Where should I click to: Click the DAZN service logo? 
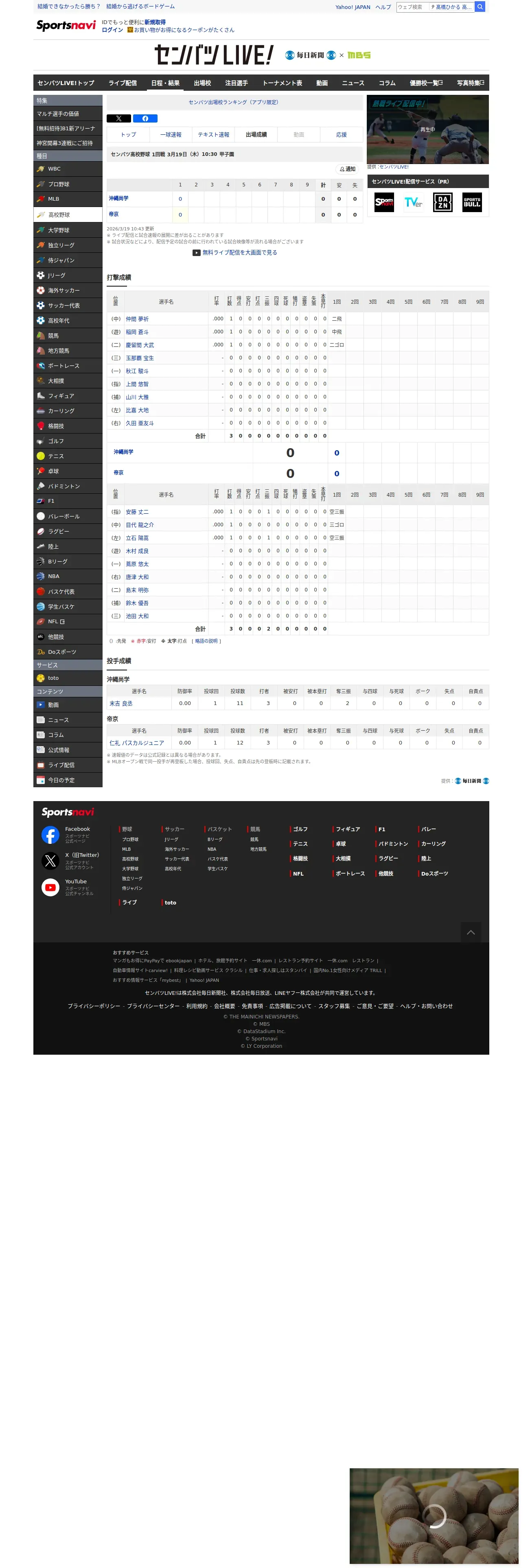tap(442, 202)
